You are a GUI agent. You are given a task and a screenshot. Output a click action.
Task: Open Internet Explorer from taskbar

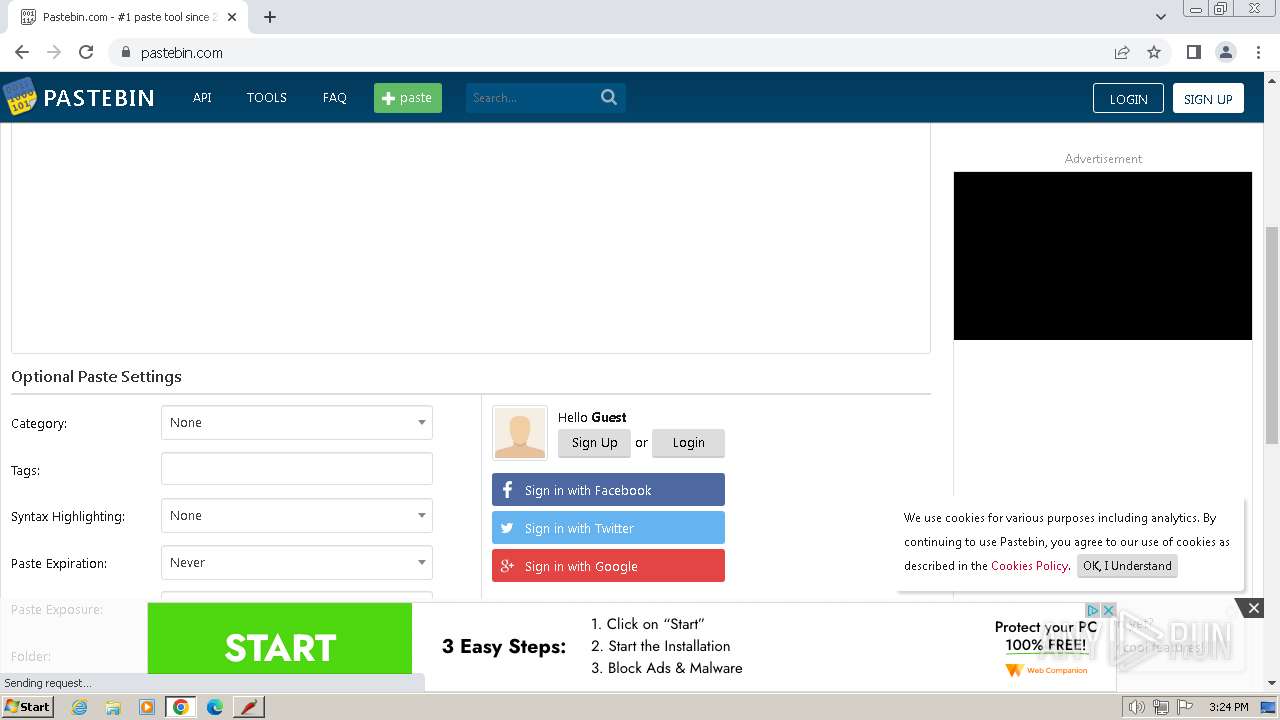79,707
